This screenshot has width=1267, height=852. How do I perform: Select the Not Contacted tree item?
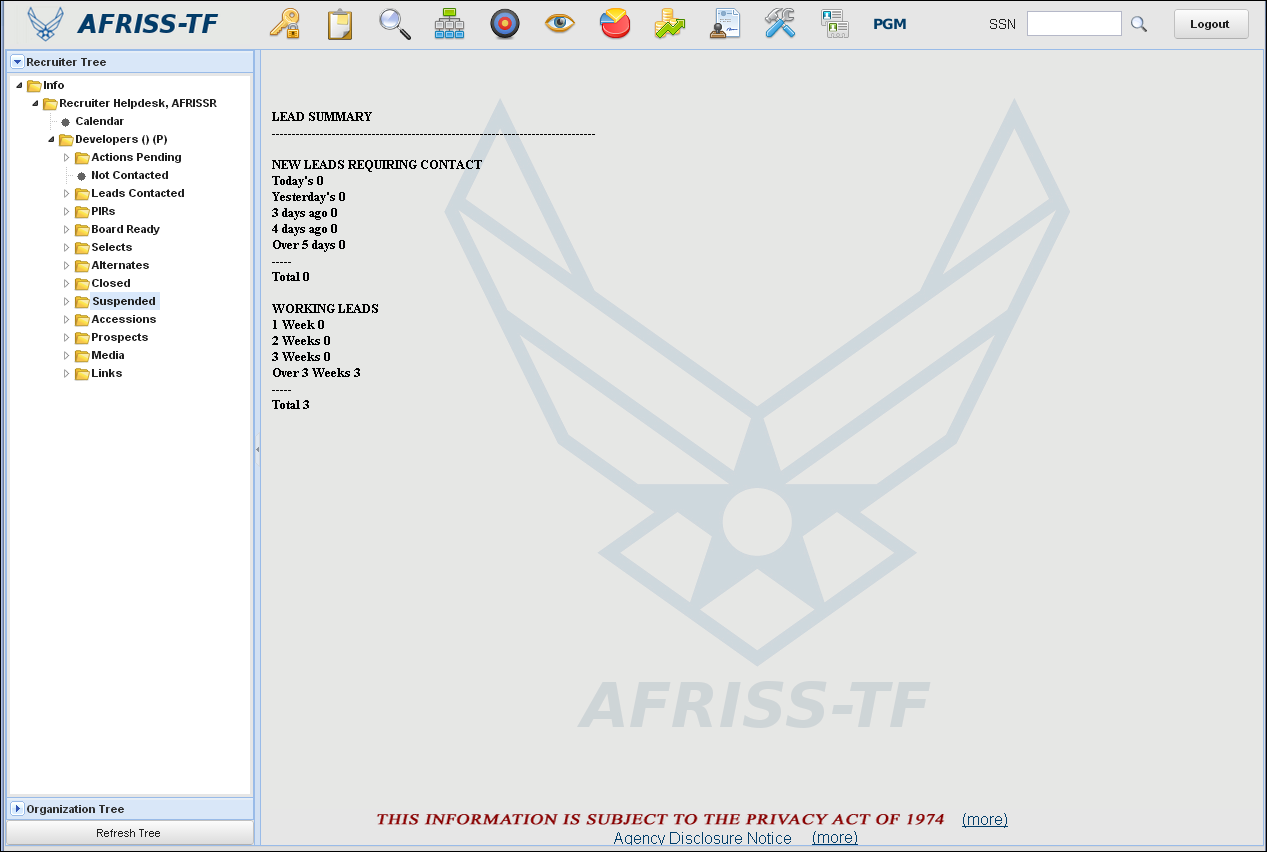coord(130,175)
